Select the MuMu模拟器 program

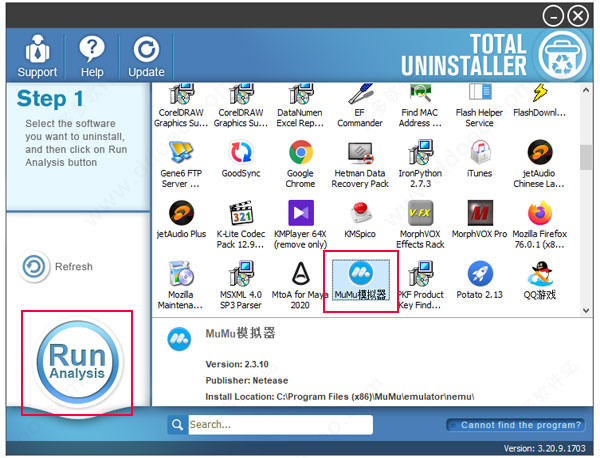click(360, 280)
